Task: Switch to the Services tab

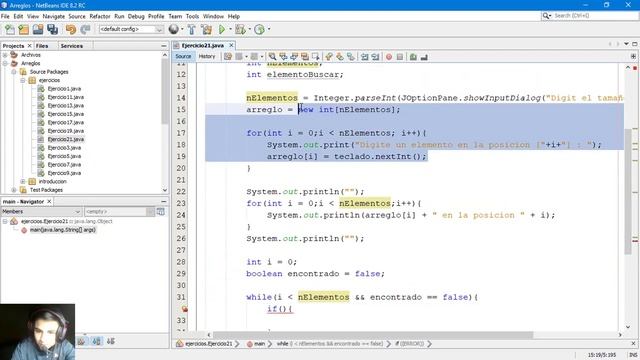Action: pos(71,46)
